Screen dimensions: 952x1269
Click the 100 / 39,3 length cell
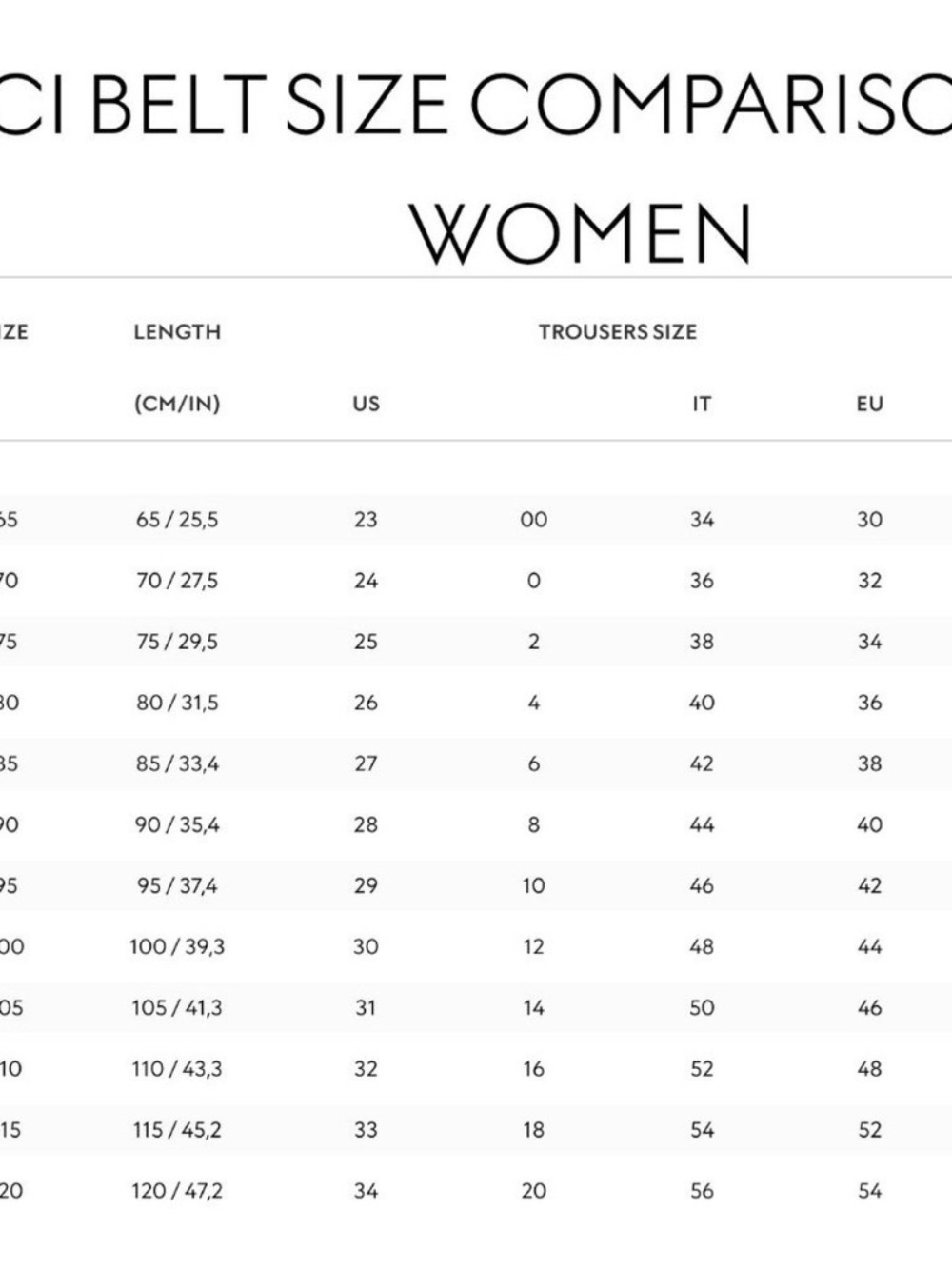(x=177, y=946)
